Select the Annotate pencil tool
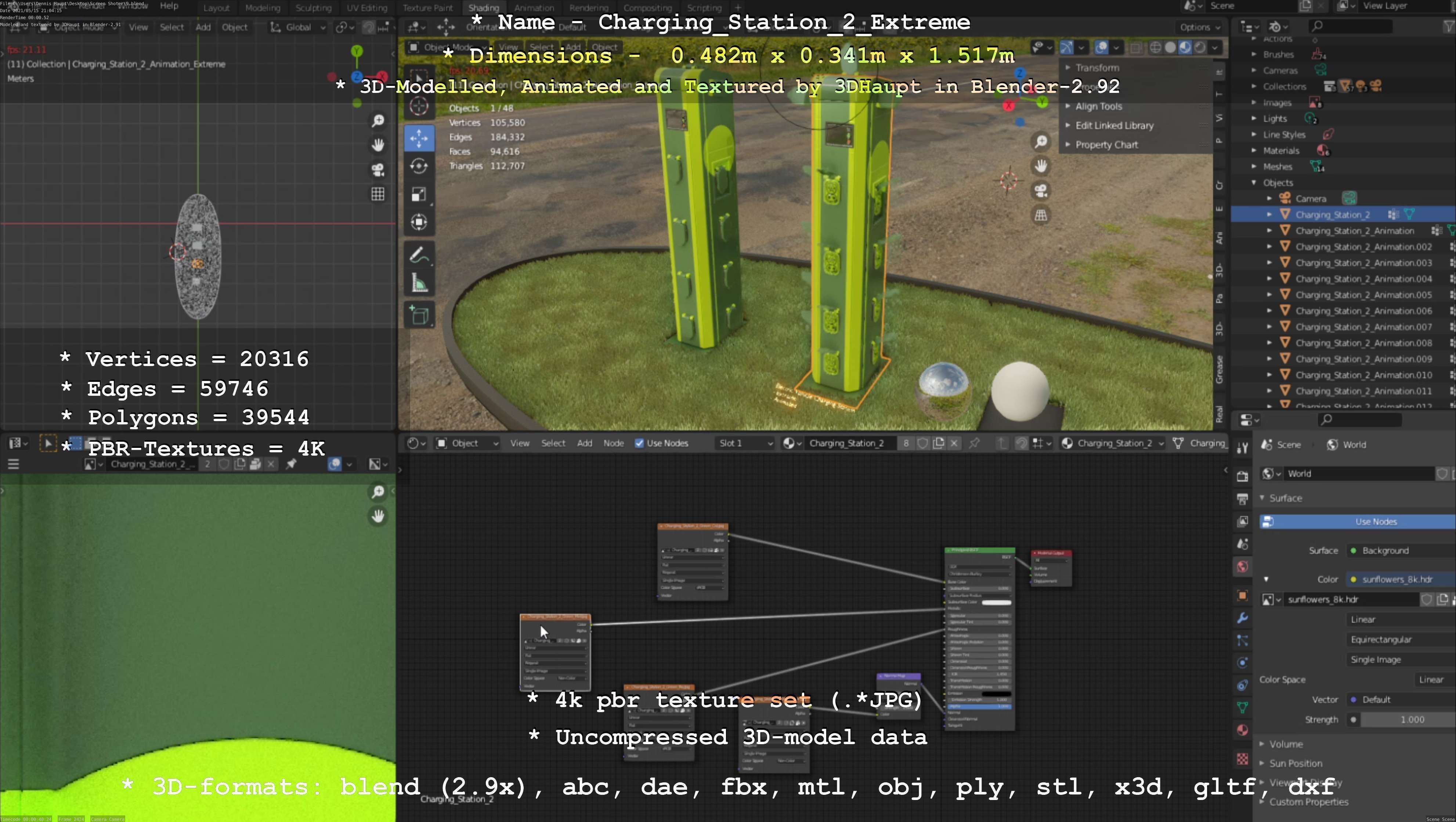Screen dimensions: 1456x822 (419, 256)
